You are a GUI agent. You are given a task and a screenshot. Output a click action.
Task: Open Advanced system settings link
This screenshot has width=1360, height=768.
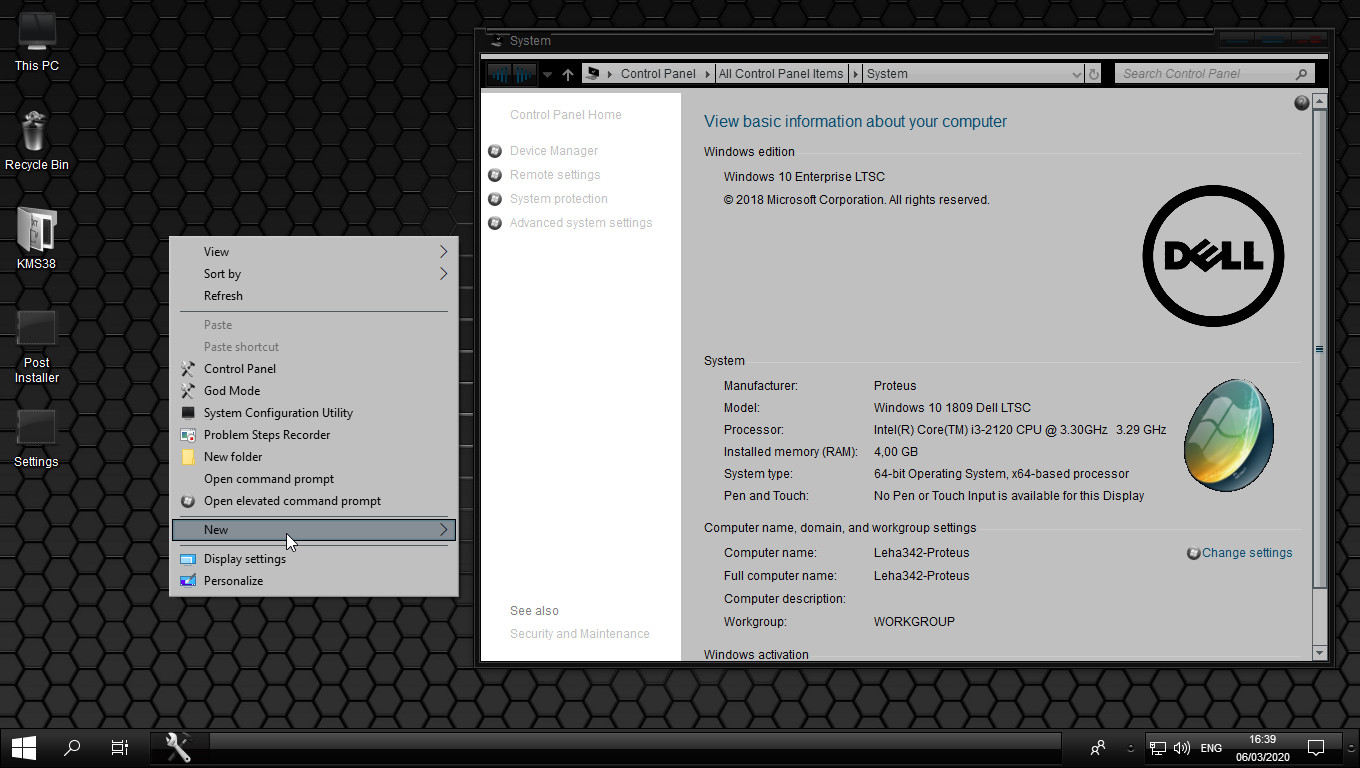click(581, 223)
